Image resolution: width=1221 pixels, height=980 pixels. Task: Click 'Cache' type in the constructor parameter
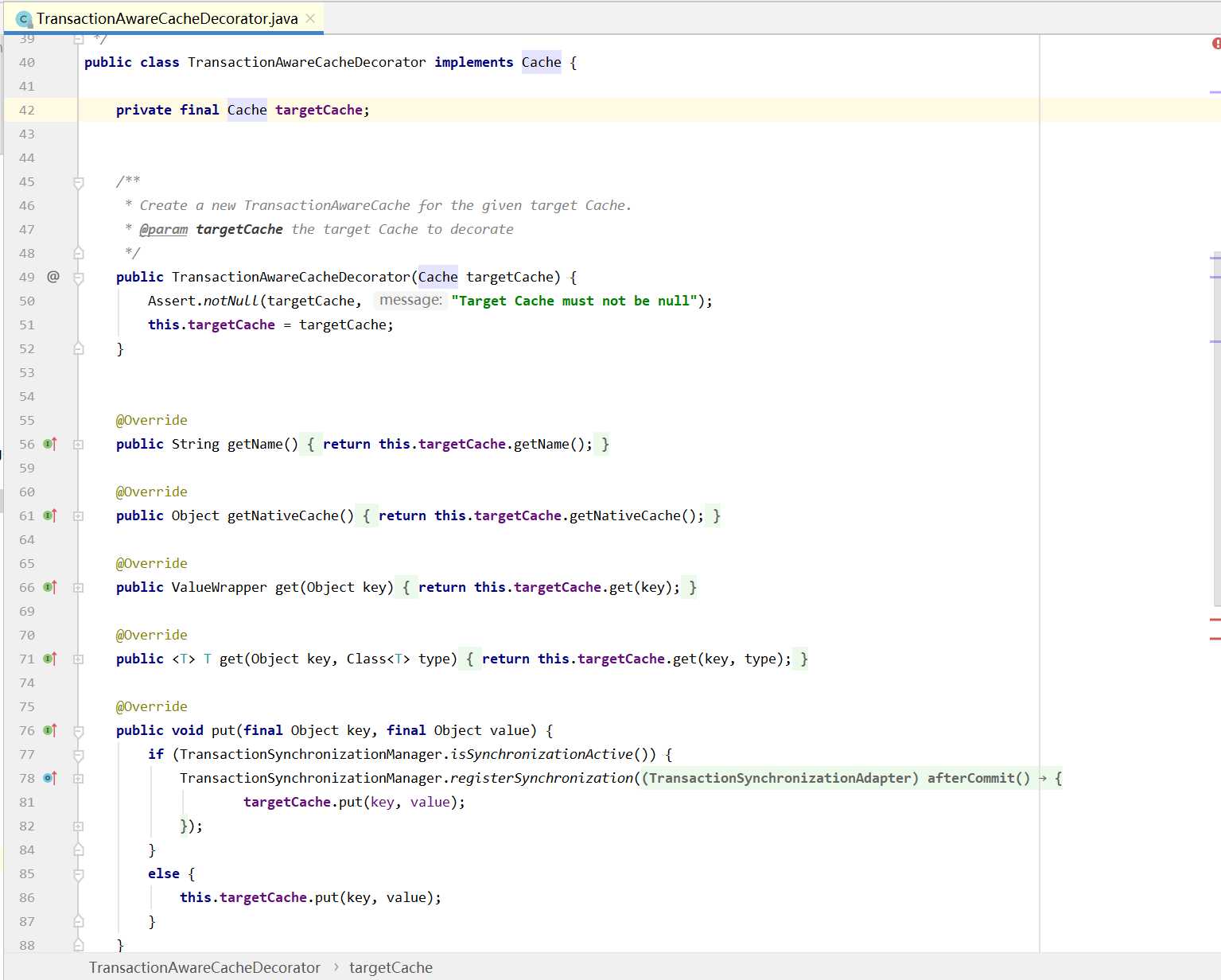(438, 277)
